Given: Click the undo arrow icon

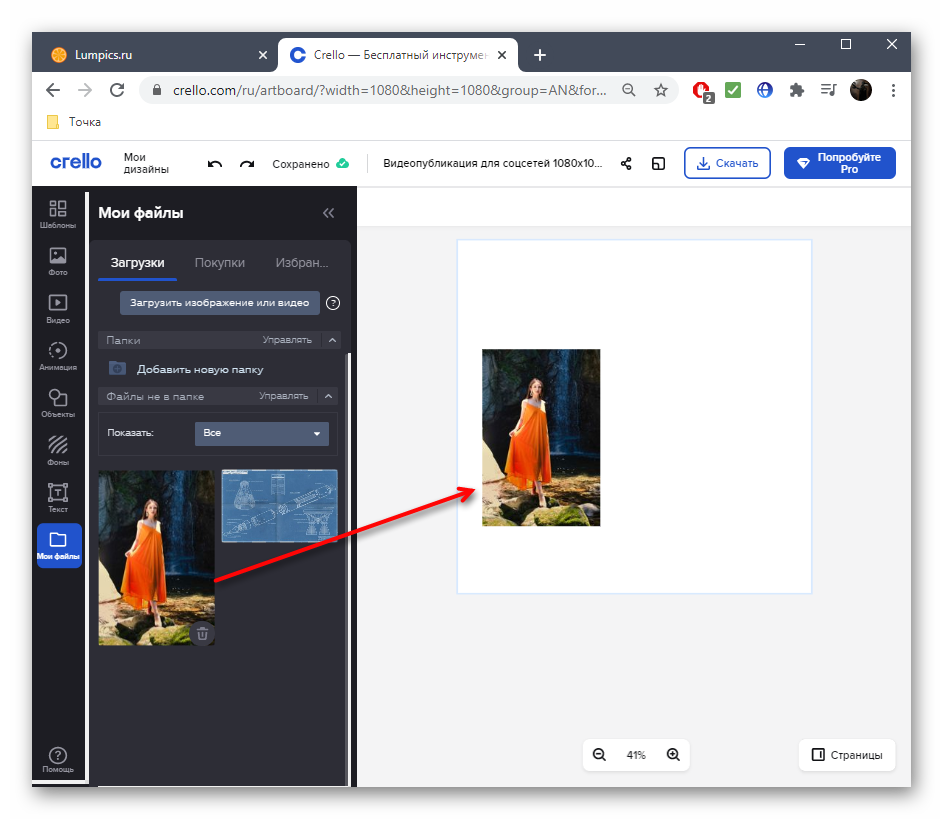Looking at the screenshot, I should (x=215, y=164).
